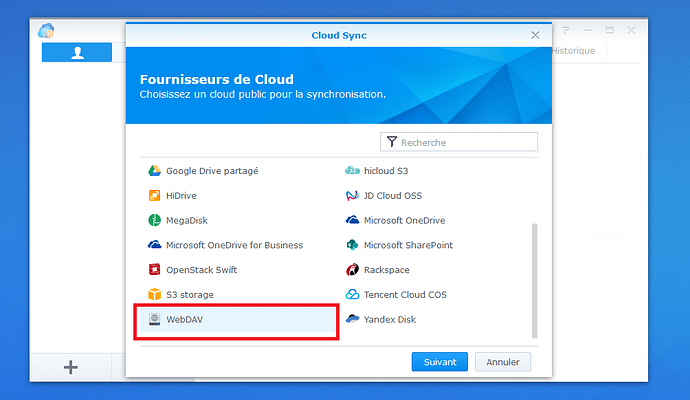Viewport: 690px width, 400px height.
Task: Open the Historique tab
Action: pos(573,51)
